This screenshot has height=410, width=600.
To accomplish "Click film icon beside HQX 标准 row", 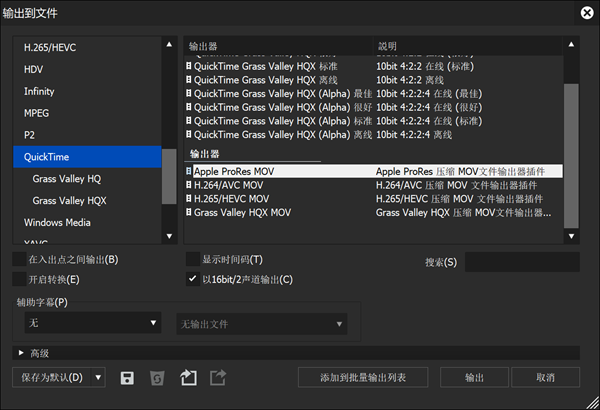I will click(x=189, y=66).
